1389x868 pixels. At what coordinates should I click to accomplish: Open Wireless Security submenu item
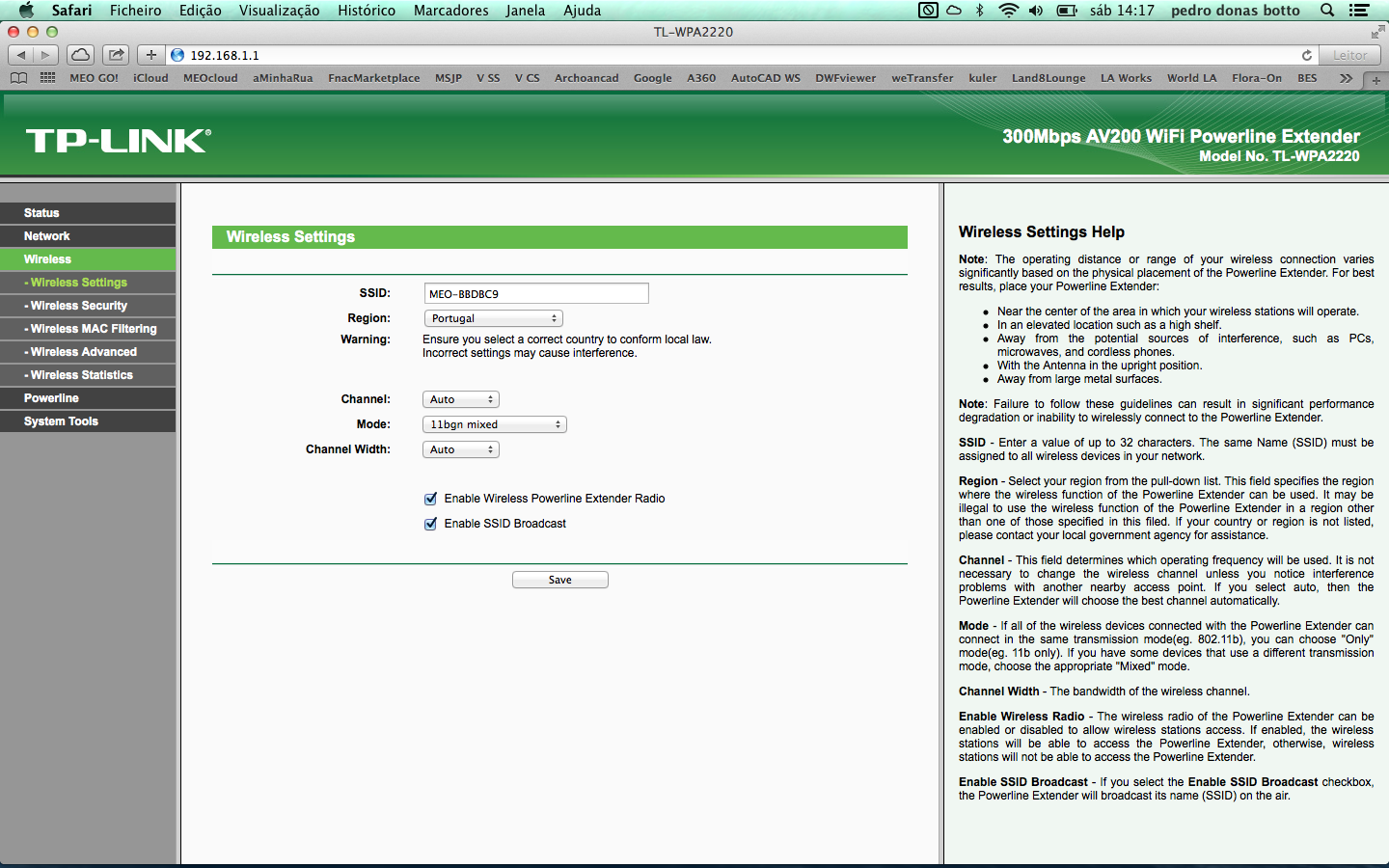(88, 306)
